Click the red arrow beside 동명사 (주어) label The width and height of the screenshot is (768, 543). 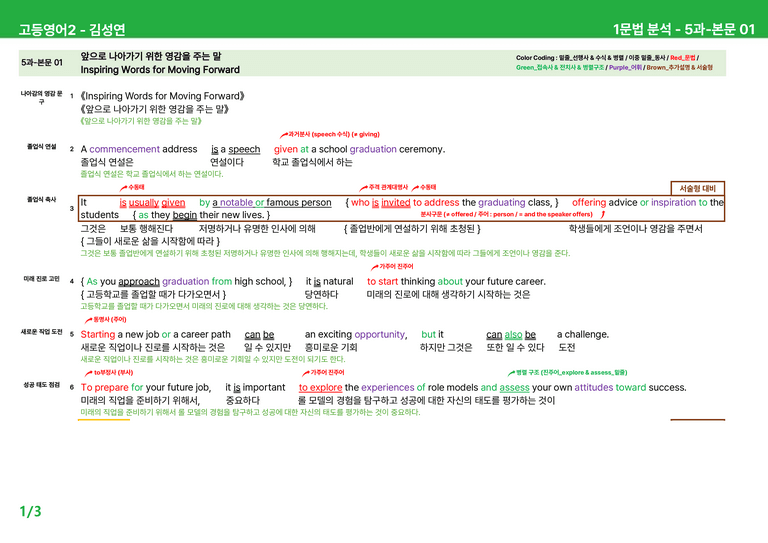89,320
